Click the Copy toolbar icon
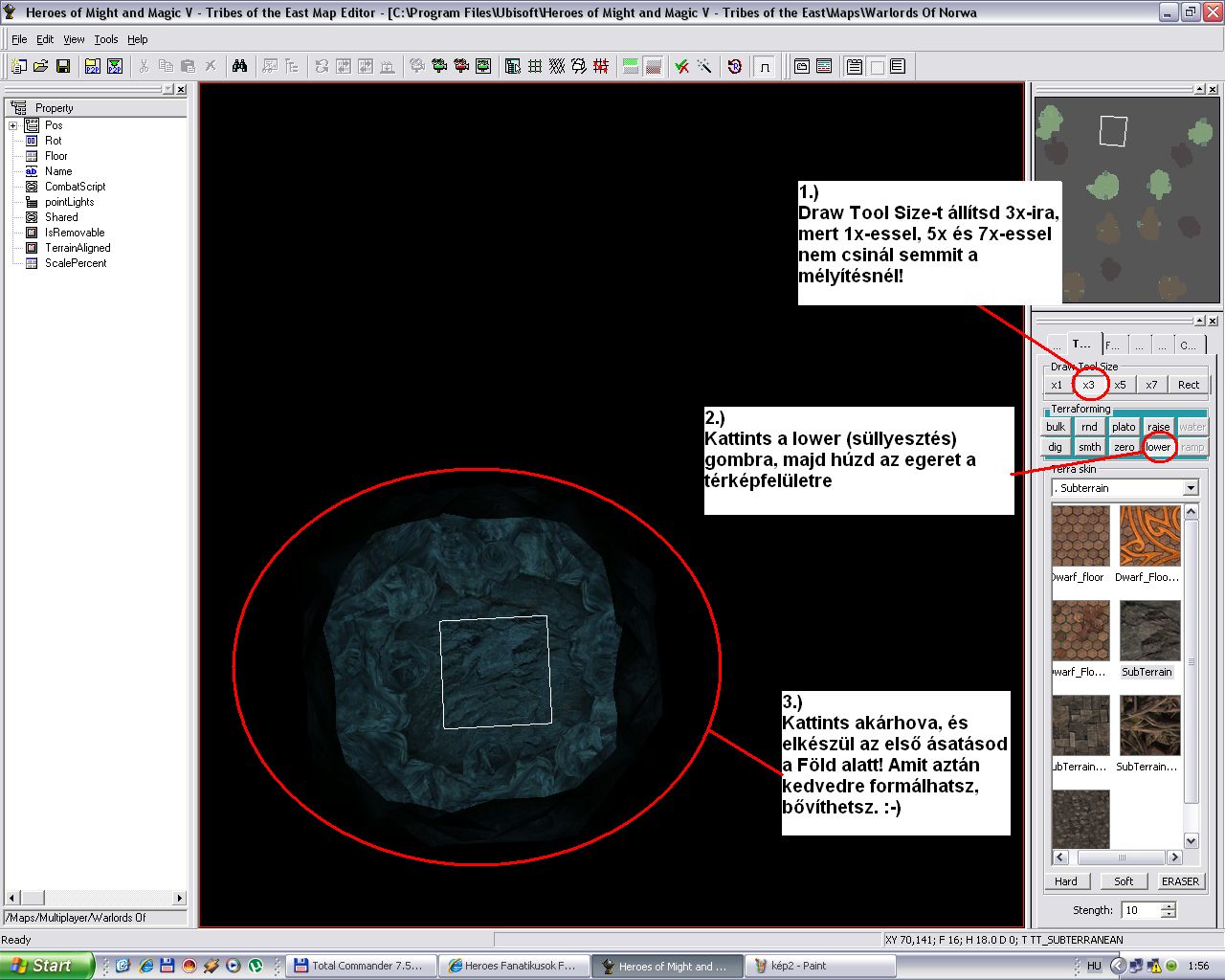Image resolution: width=1225 pixels, height=980 pixels. [x=166, y=66]
